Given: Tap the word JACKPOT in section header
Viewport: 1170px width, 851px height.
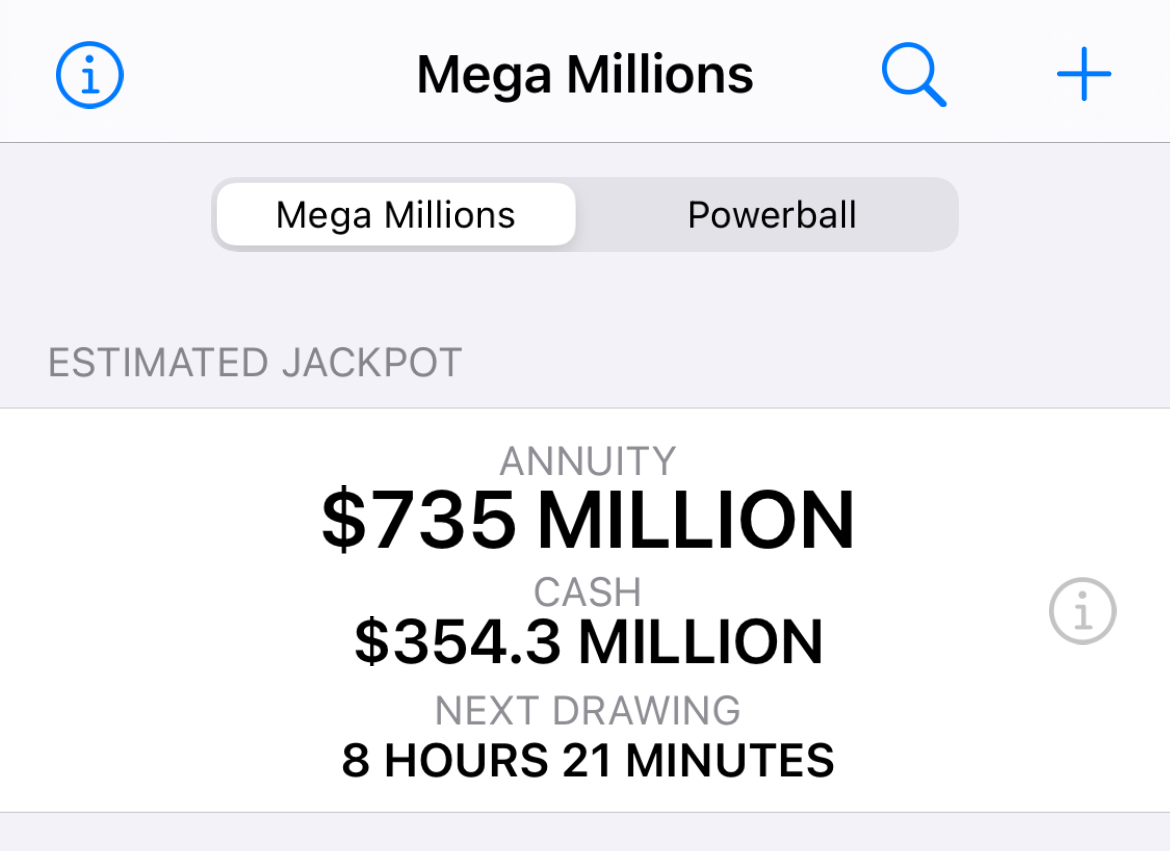Looking at the screenshot, I should [x=372, y=363].
